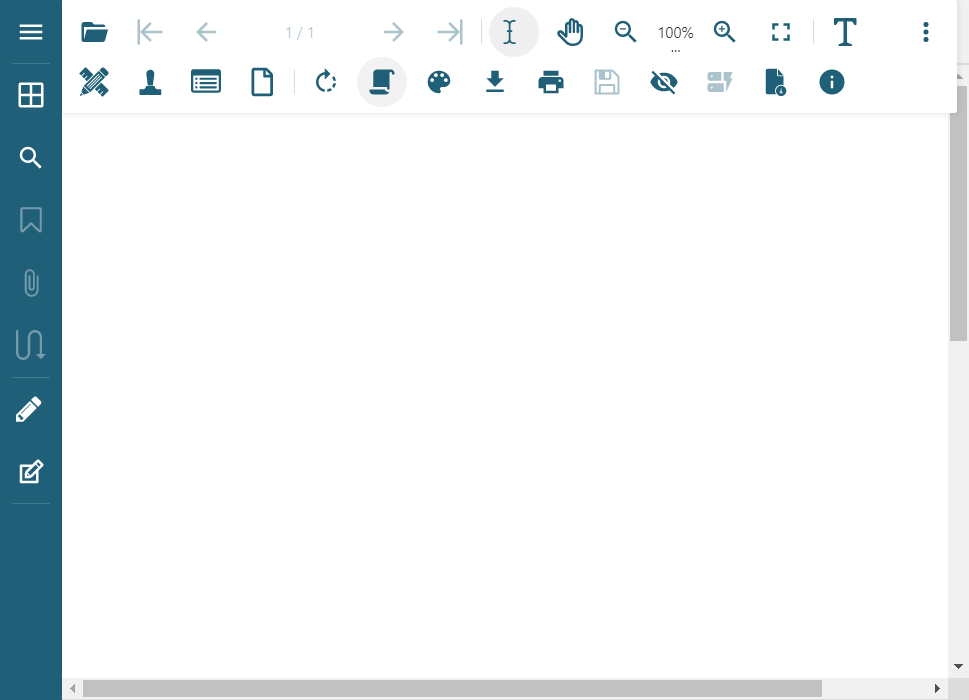The height and width of the screenshot is (700, 969).
Task: Click the save floppy disk icon
Action: (607, 82)
